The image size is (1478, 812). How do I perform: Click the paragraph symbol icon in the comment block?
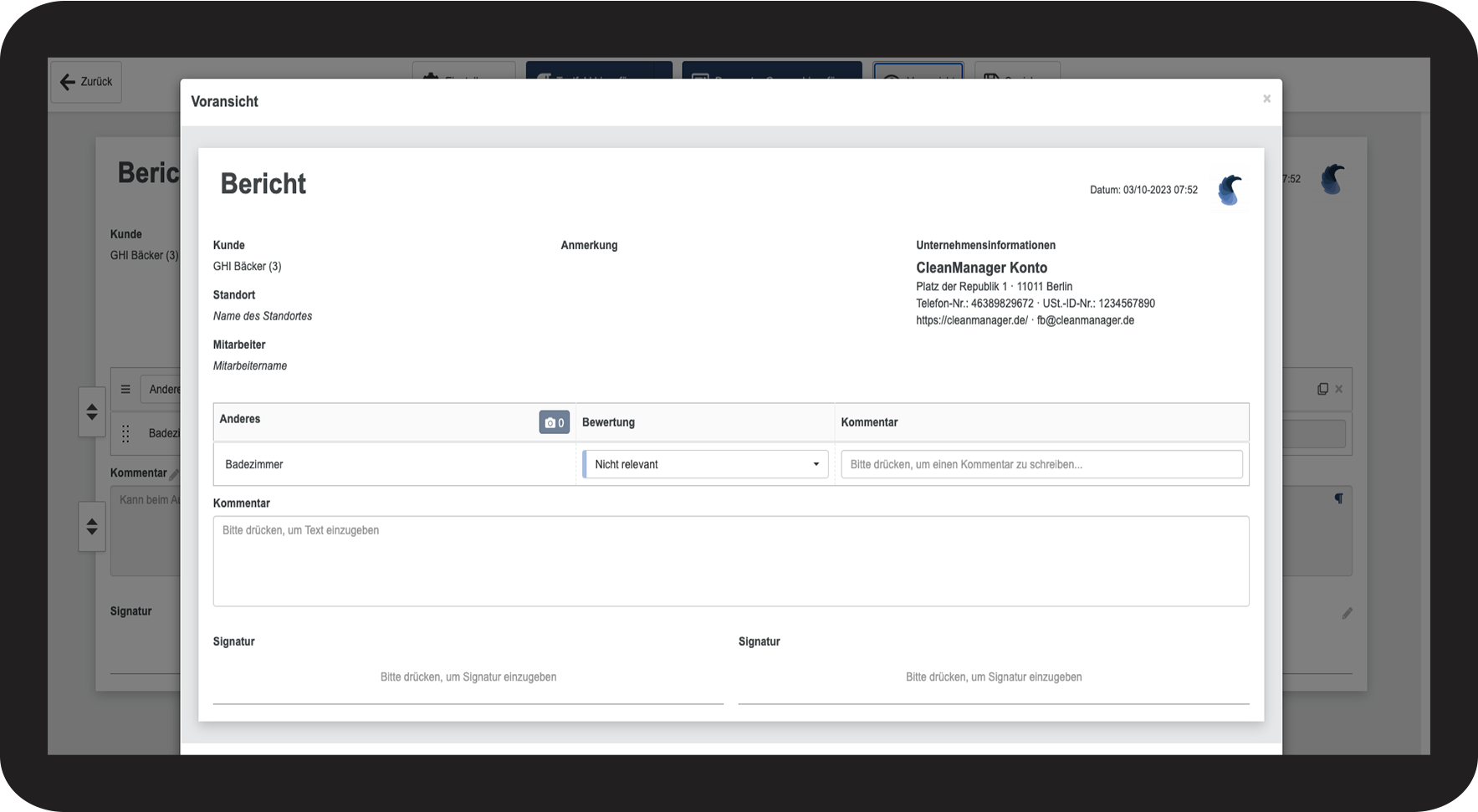coord(1338,498)
